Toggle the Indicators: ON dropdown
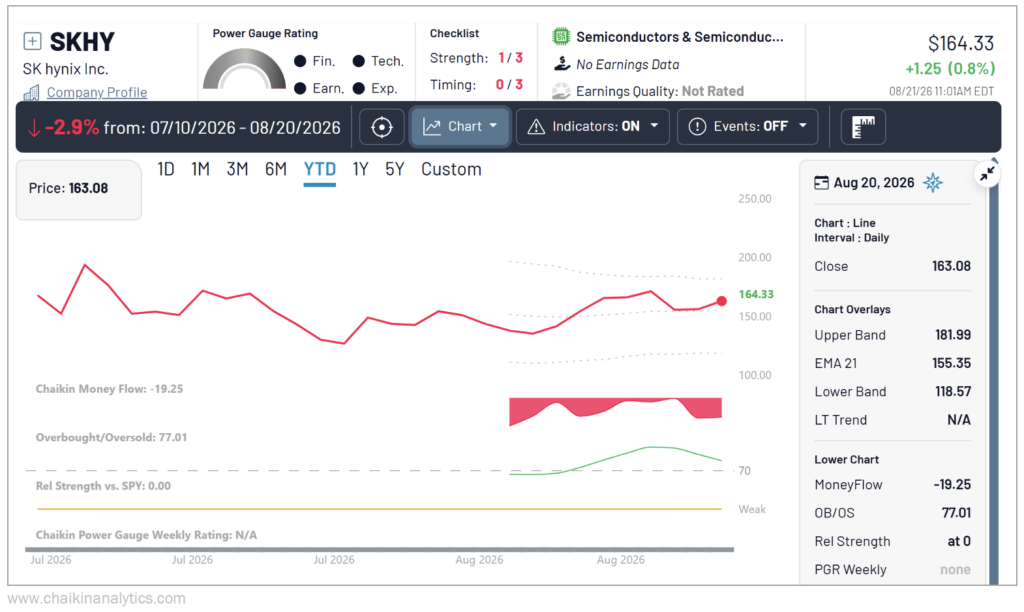The height and width of the screenshot is (612, 1024). coord(592,127)
